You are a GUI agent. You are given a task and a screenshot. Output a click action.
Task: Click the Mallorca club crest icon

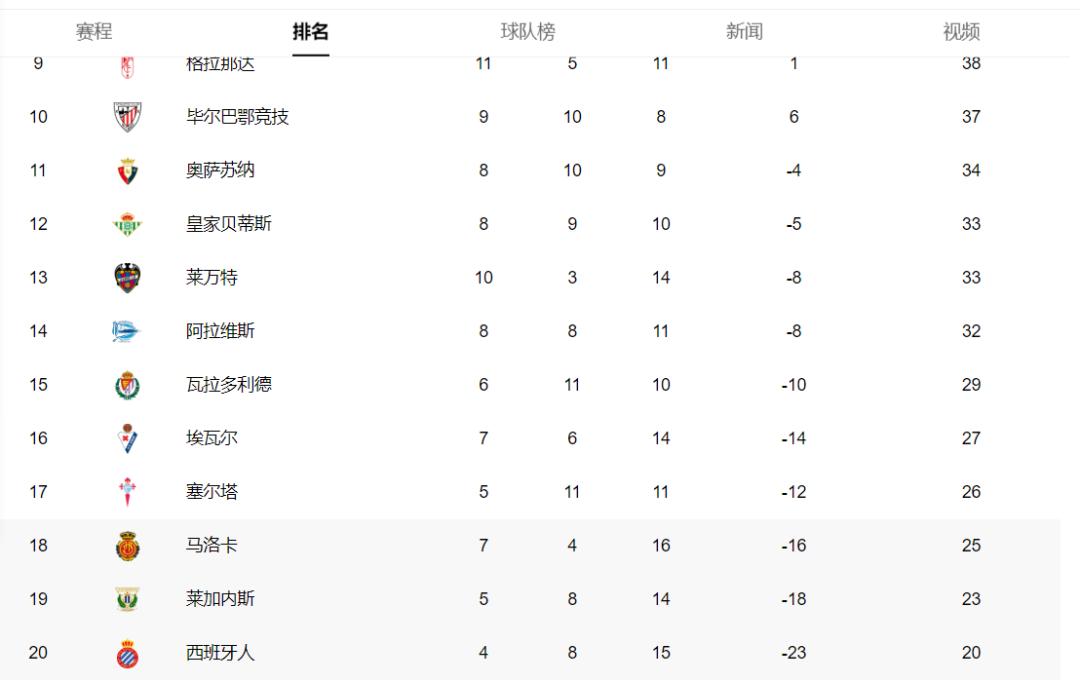(x=127, y=546)
